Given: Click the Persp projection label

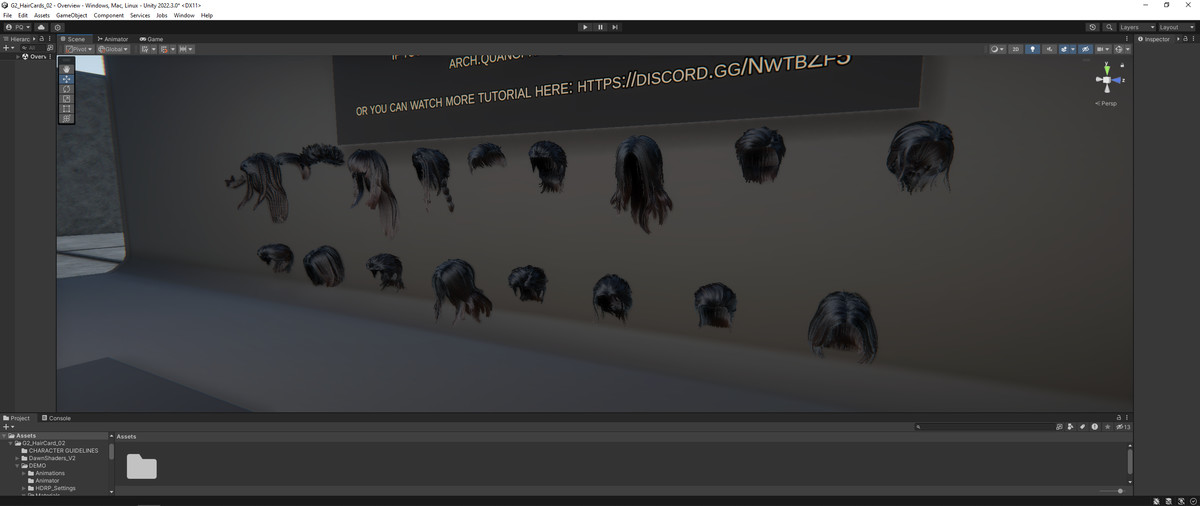Looking at the screenshot, I should coord(1107,103).
